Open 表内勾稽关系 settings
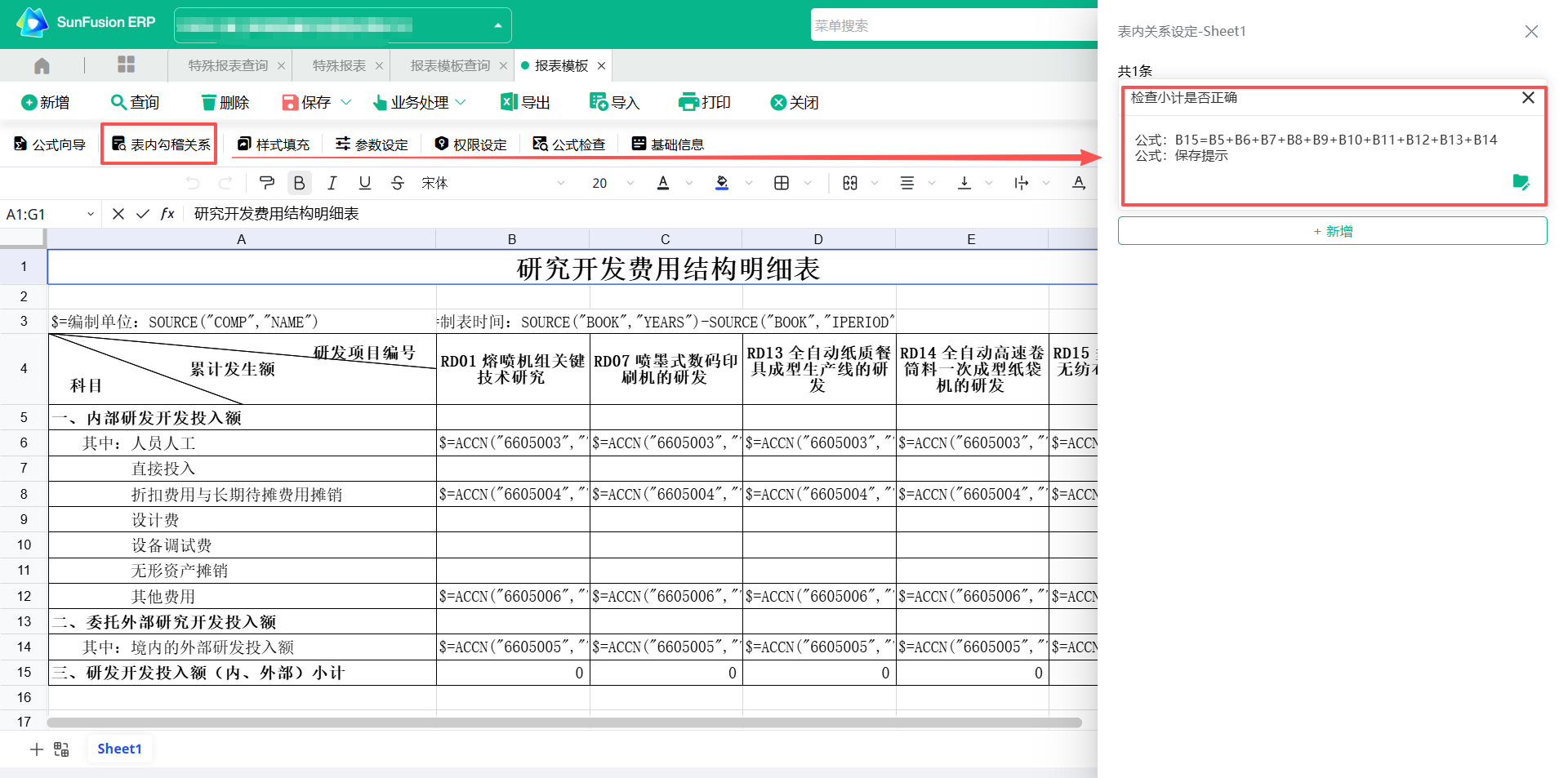Screen dimensions: 1568x778 [160, 144]
